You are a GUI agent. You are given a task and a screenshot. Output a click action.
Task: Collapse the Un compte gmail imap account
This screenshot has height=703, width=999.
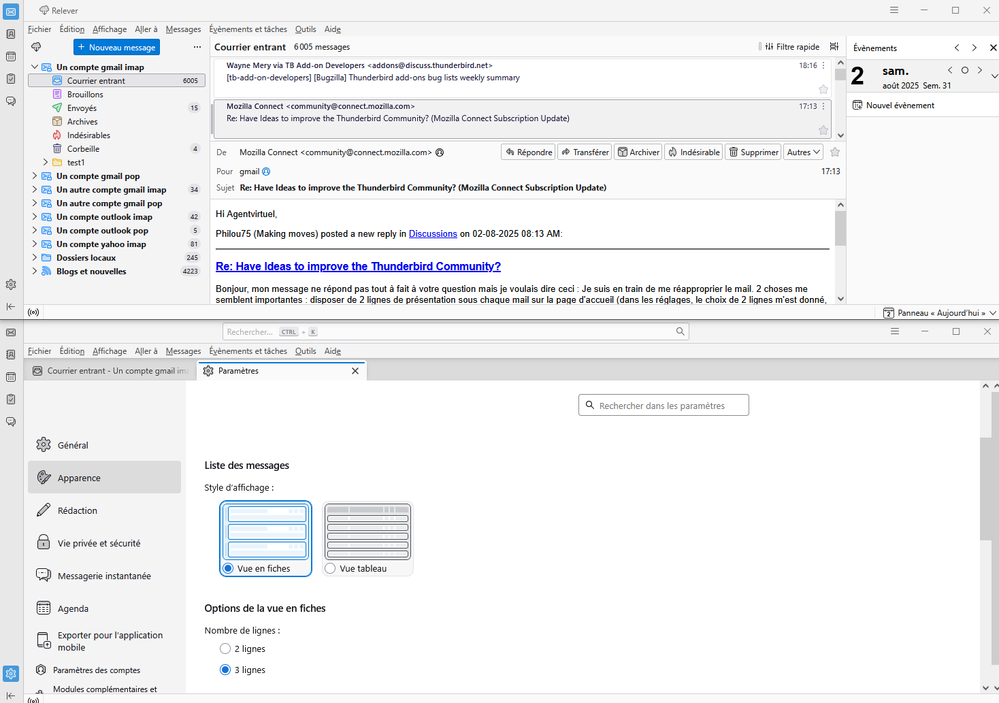(x=35, y=67)
